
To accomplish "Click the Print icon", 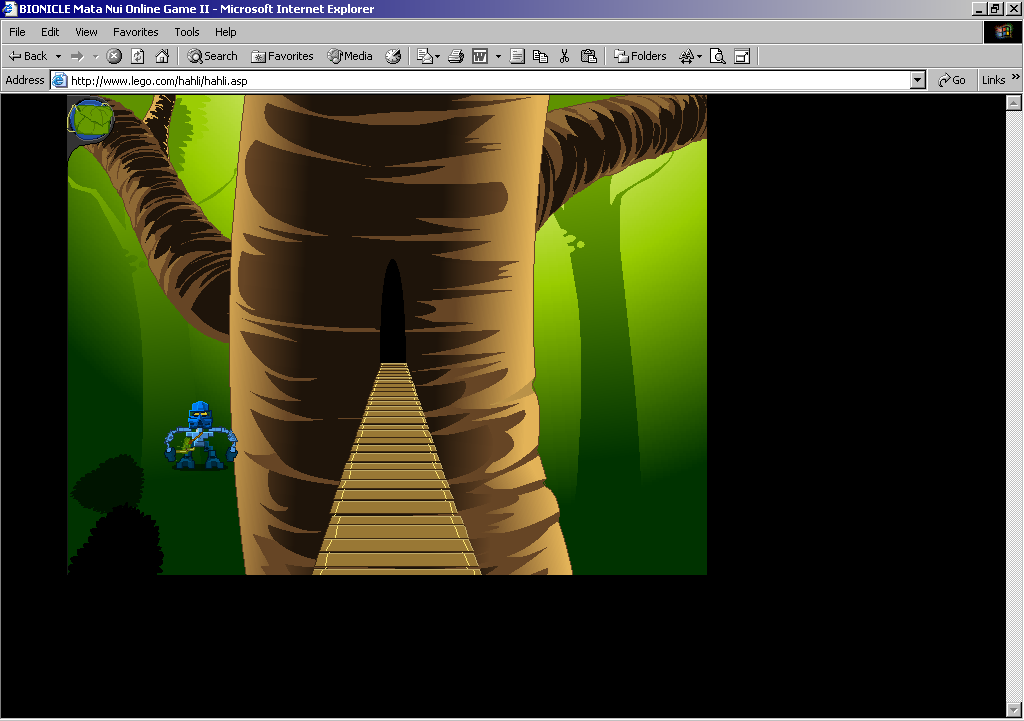I will pos(455,56).
